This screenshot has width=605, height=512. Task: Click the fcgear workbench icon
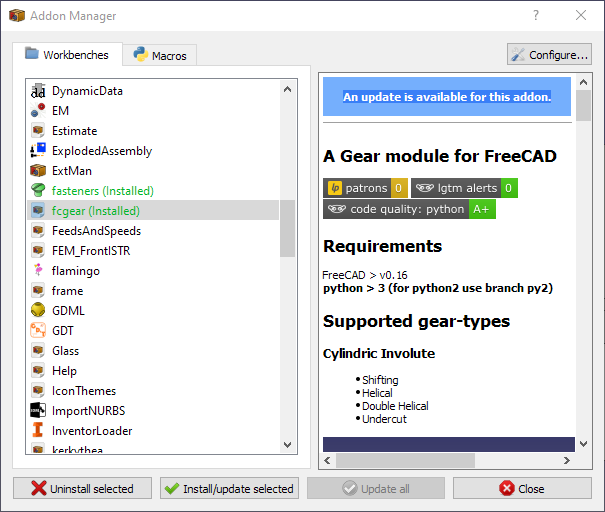click(x=38, y=211)
